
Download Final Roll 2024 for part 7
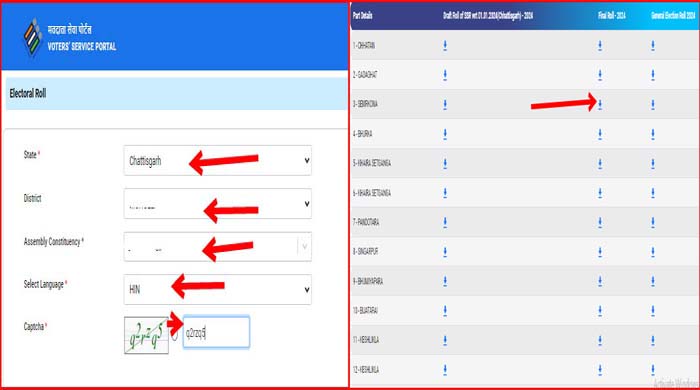click(x=600, y=222)
